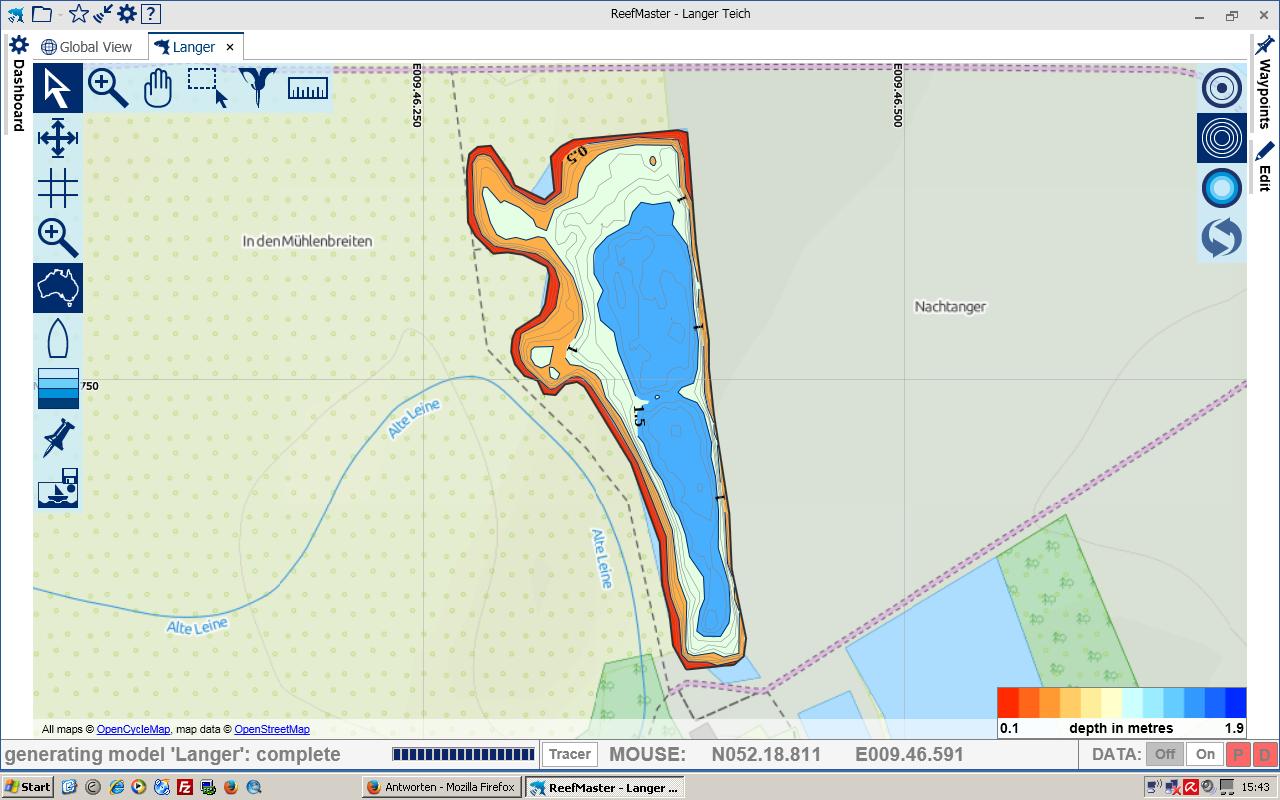Toggle the background map (Australia icon)

tap(58, 288)
